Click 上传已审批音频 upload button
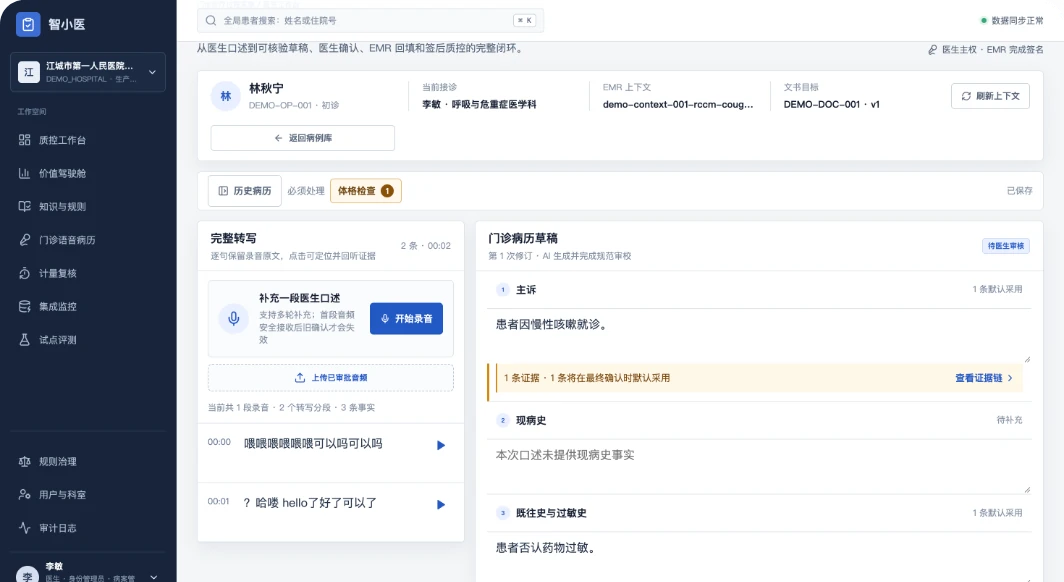The width and height of the screenshot is (1064, 582). pyautogui.click(x=331, y=378)
